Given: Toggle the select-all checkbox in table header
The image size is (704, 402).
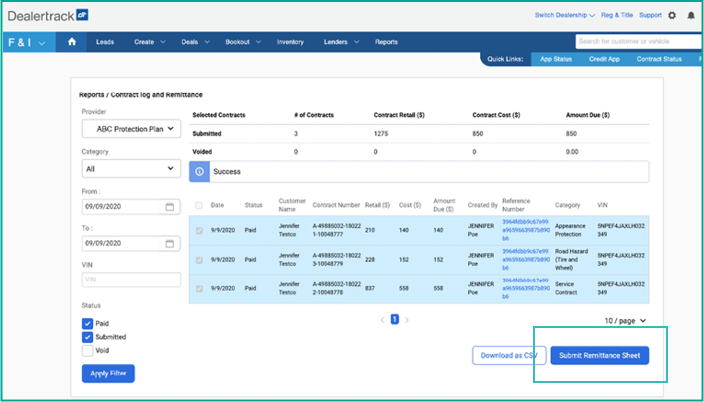Looking at the screenshot, I should (x=199, y=206).
